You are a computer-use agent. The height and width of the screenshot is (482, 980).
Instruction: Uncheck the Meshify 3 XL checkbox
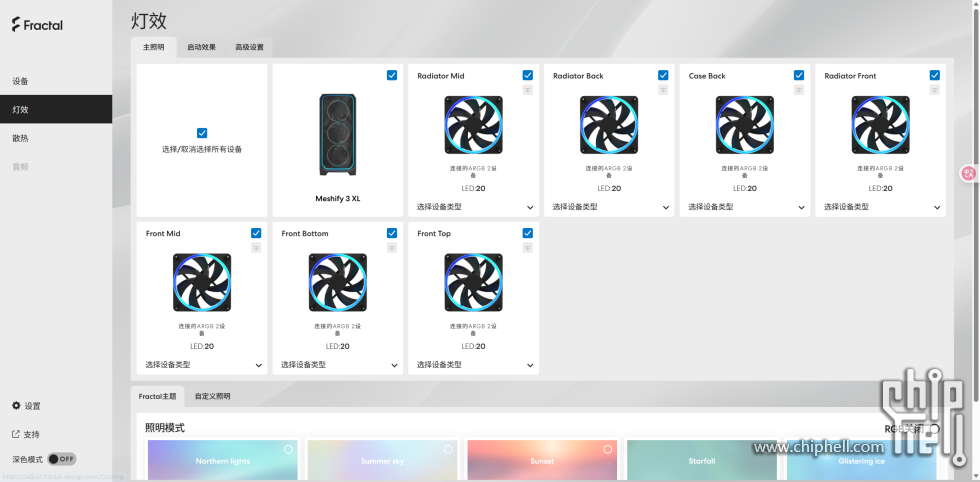coord(392,75)
